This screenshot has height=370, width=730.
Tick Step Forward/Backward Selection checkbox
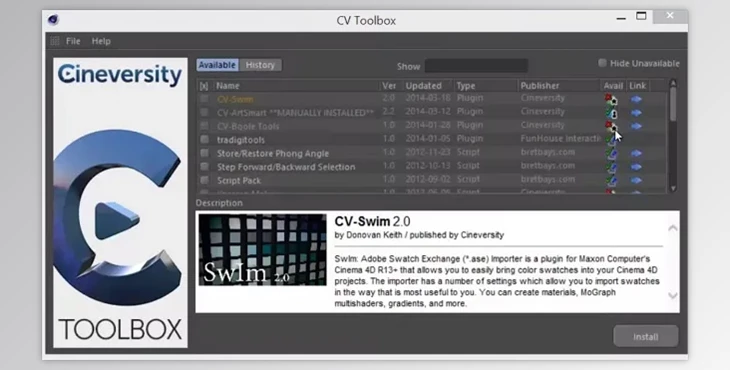click(204, 166)
